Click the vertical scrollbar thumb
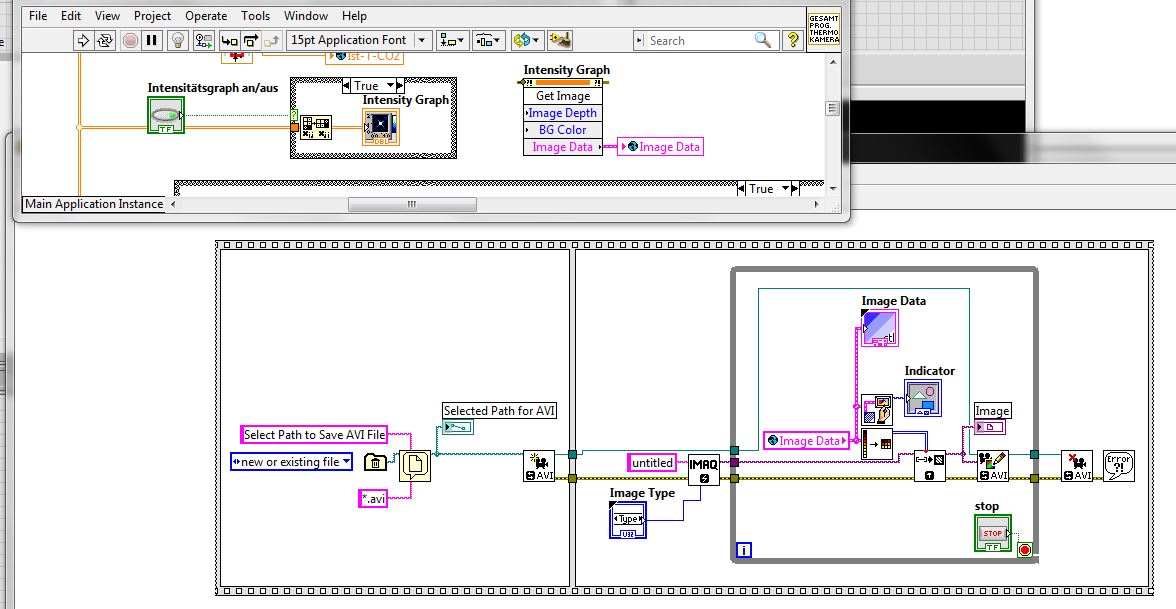The width and height of the screenshot is (1176, 609). (x=832, y=108)
